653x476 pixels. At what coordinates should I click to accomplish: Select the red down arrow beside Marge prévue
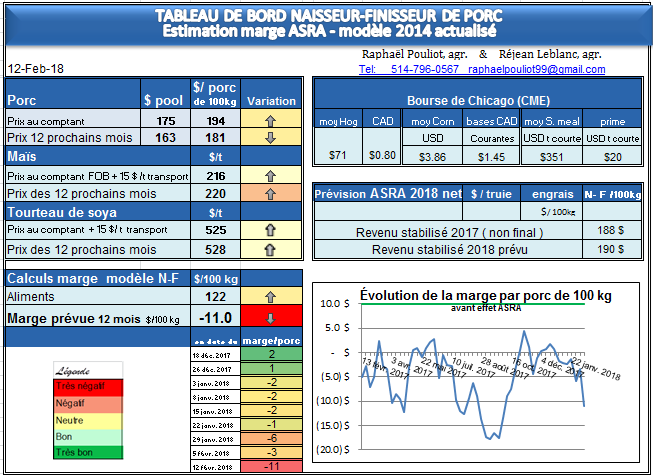point(270,318)
